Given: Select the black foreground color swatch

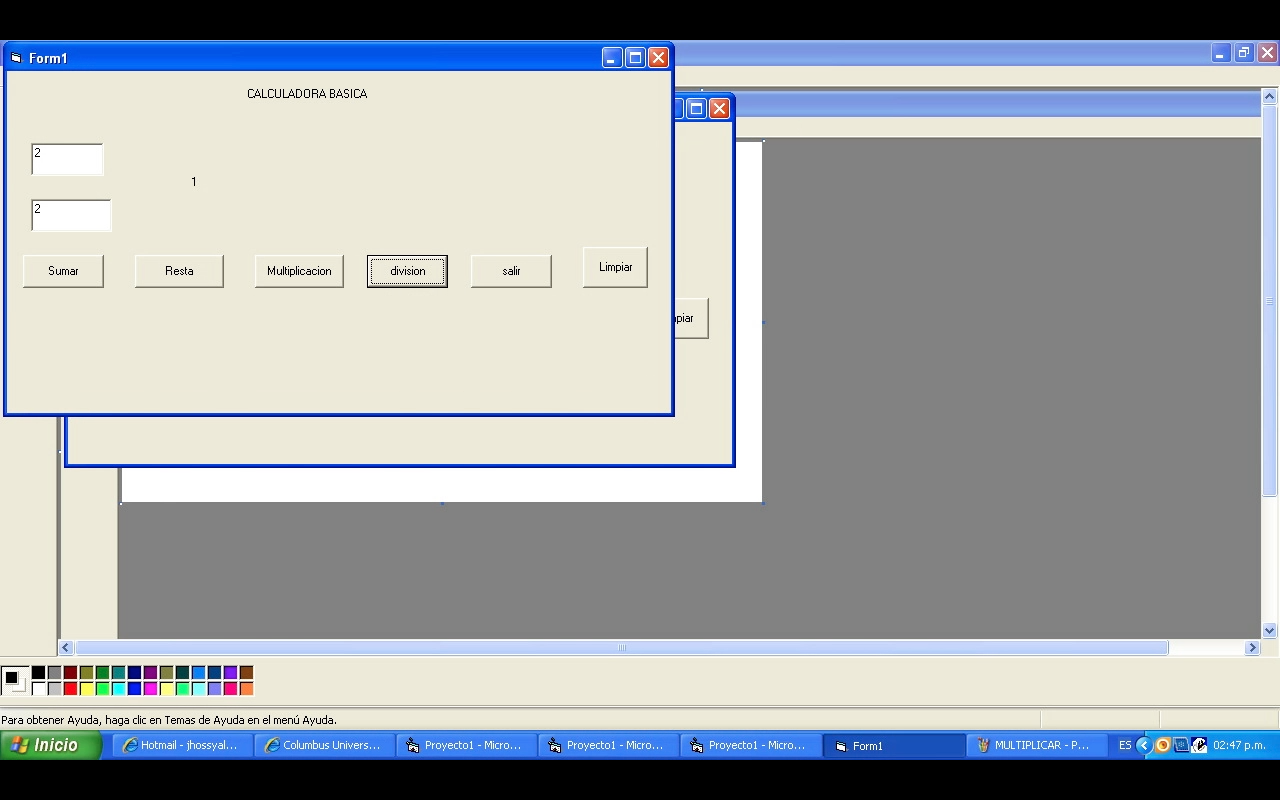Looking at the screenshot, I should point(38,673).
